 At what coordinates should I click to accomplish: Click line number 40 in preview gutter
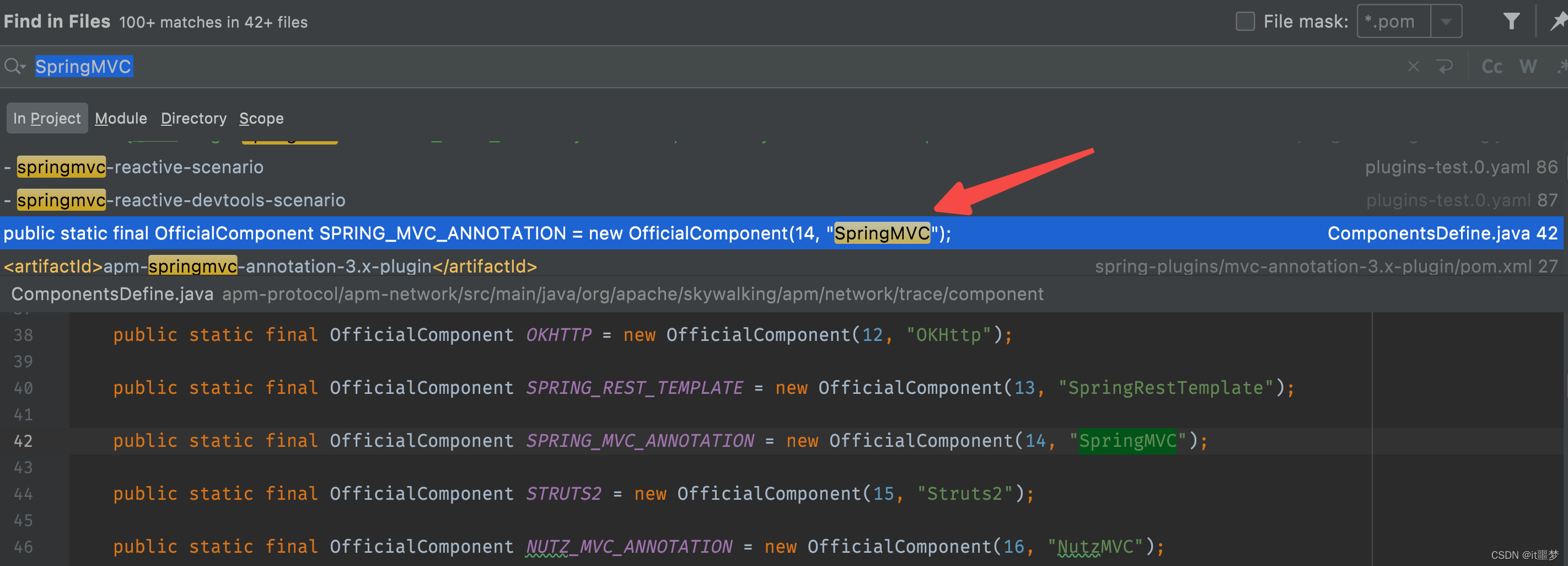point(23,388)
